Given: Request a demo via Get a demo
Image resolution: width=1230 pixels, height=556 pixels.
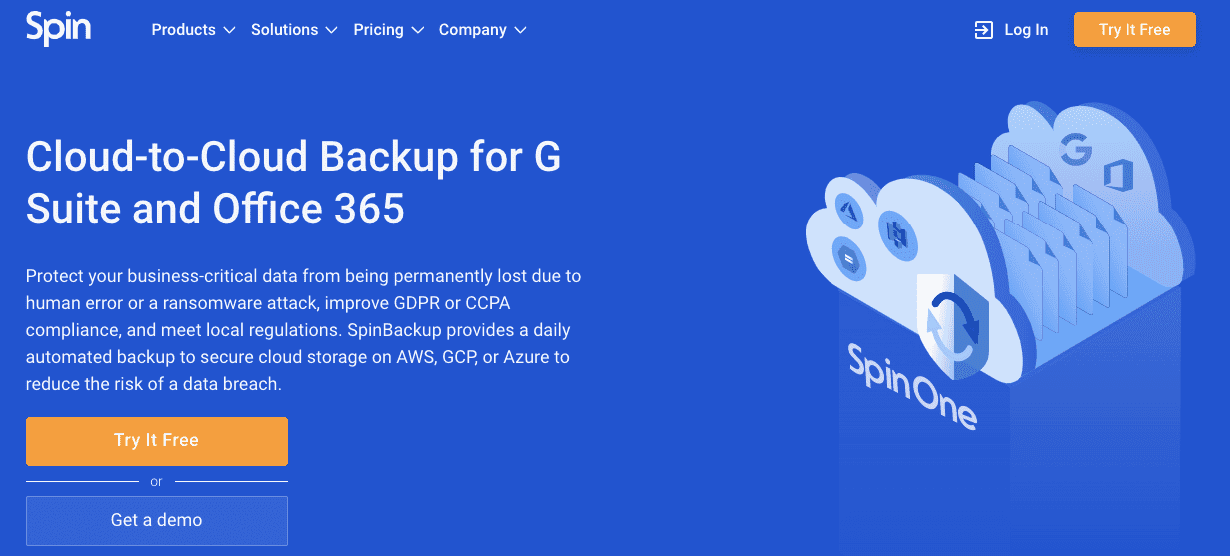Looking at the screenshot, I should click(x=157, y=520).
